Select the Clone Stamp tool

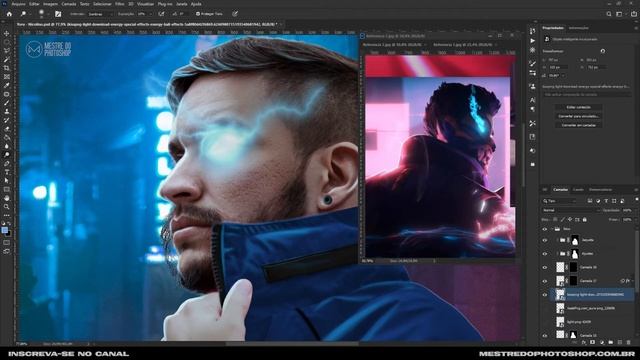(7, 111)
